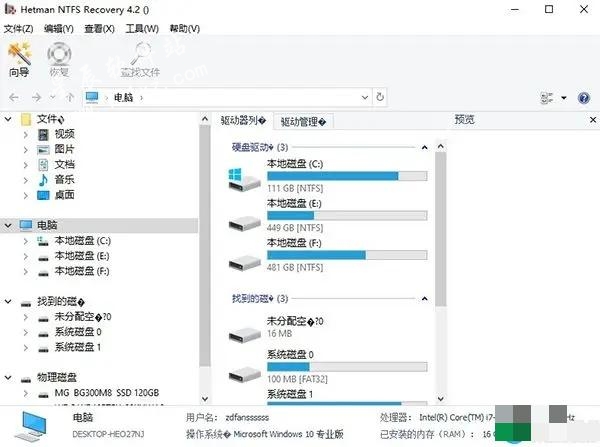Image resolution: width=600 pixels, height=447 pixels.
Task: Click the C: Windows drive icon in list
Action: [x=244, y=179]
